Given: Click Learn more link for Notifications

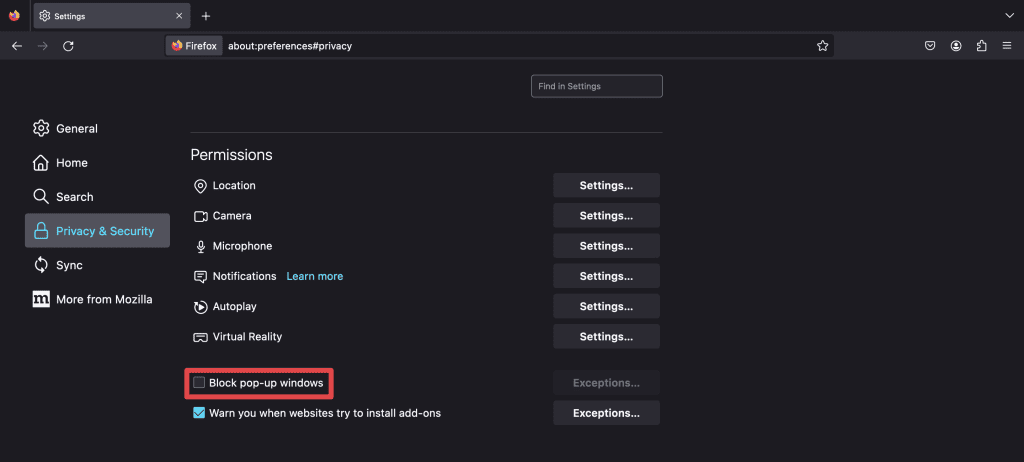Looking at the screenshot, I should 314,276.
